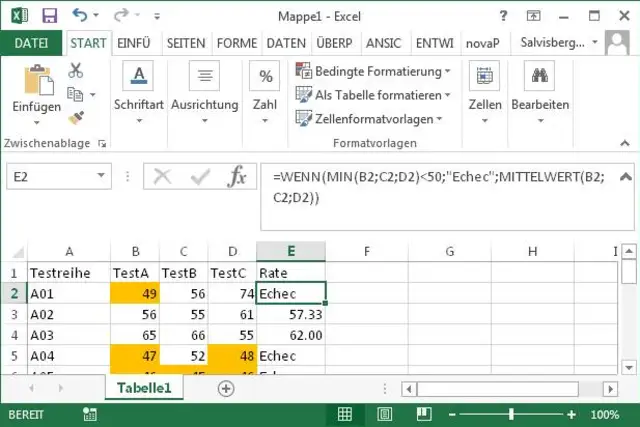The width and height of the screenshot is (640, 427).
Task: Select the Format Painter brush icon
Action: [x=76, y=118]
